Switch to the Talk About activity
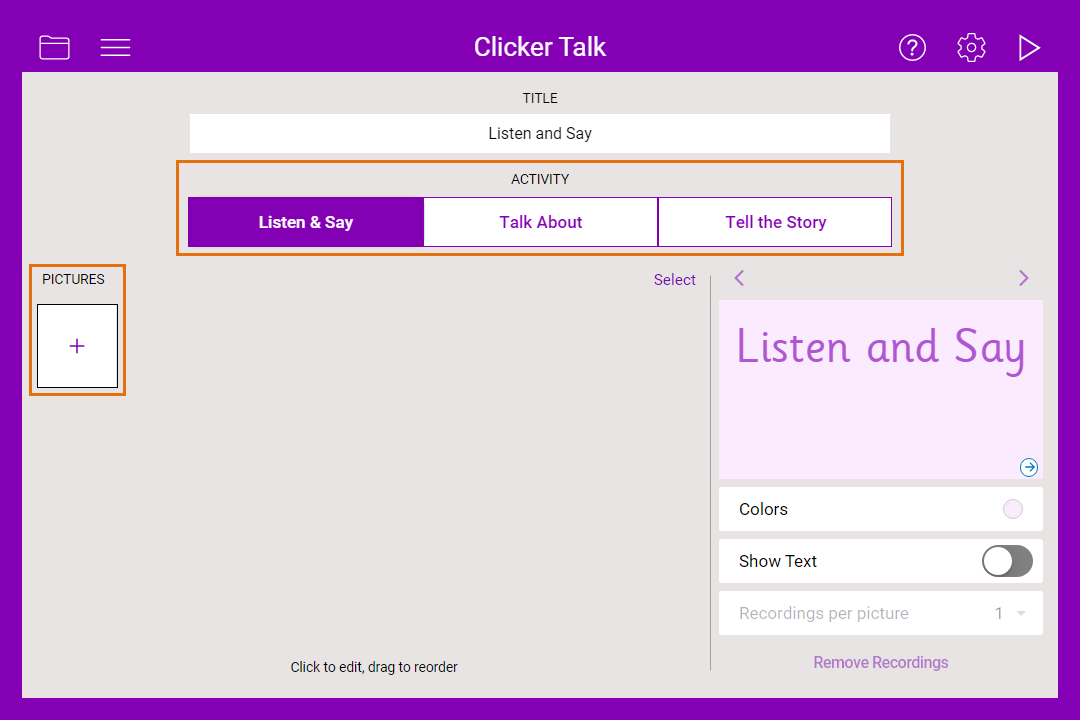 pos(541,222)
